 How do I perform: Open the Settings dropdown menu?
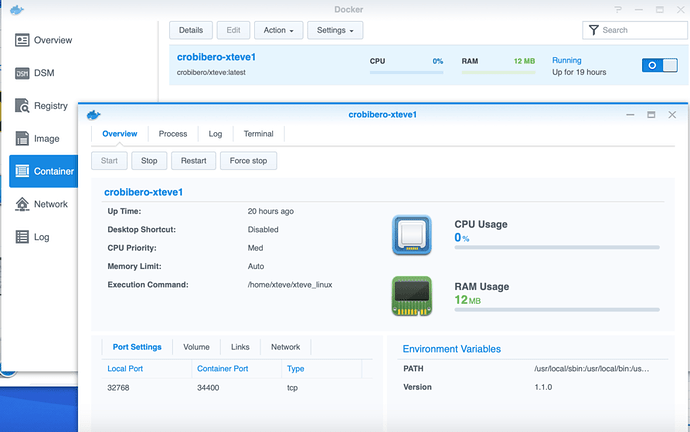click(335, 30)
